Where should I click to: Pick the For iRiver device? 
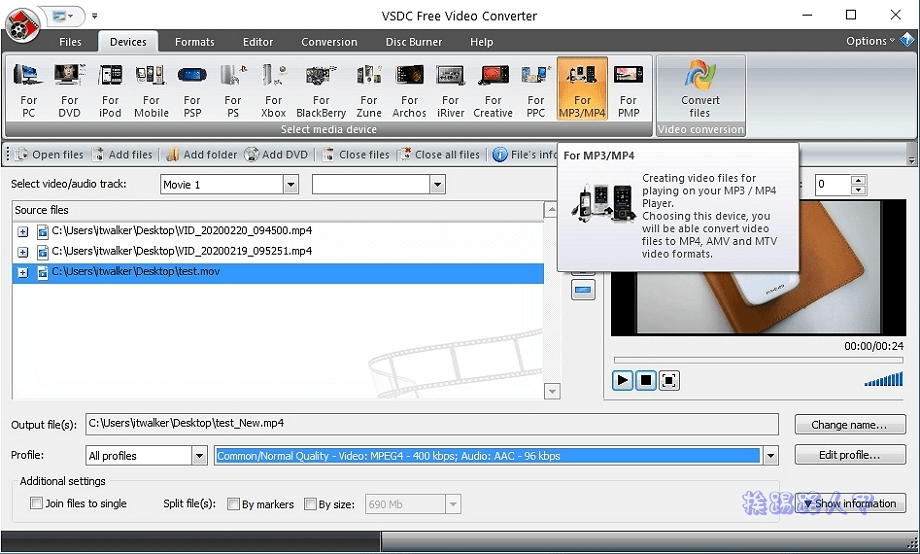[450, 90]
